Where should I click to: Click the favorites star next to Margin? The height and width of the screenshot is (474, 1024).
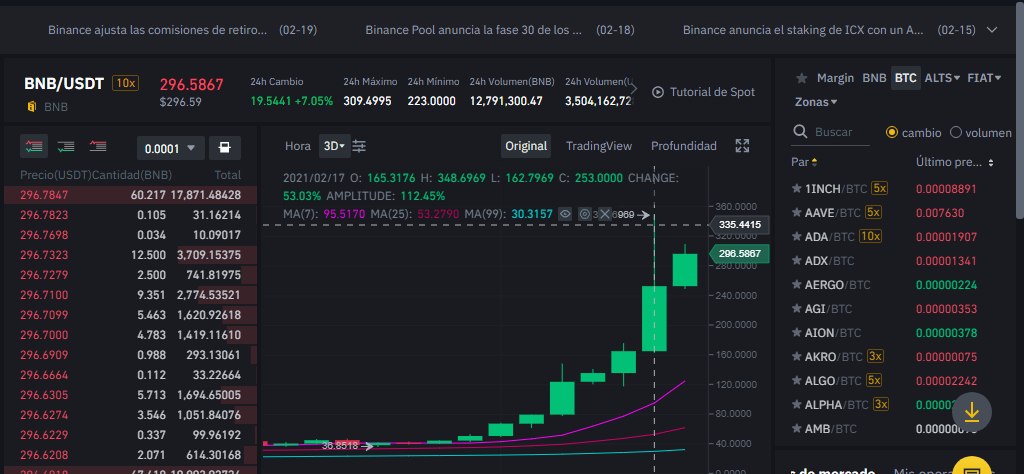tap(802, 78)
